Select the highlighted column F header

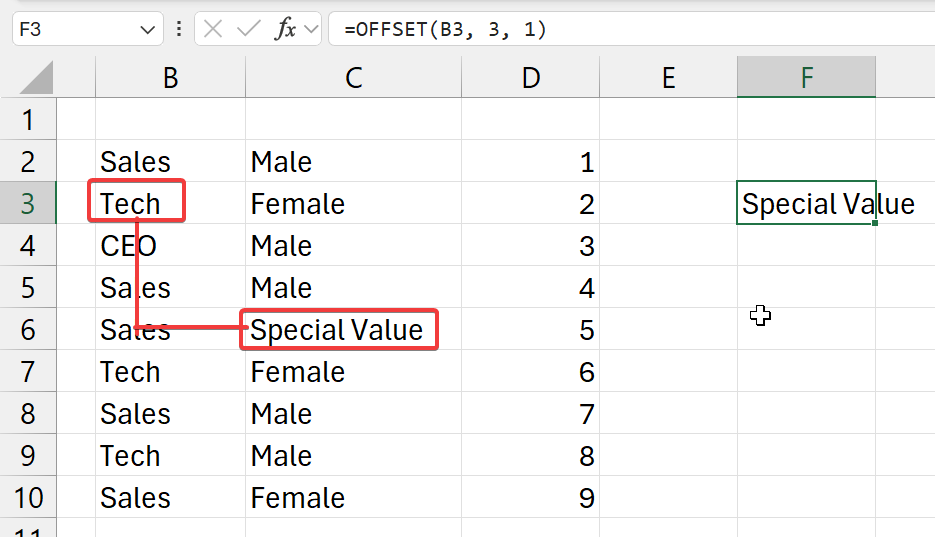coord(806,78)
